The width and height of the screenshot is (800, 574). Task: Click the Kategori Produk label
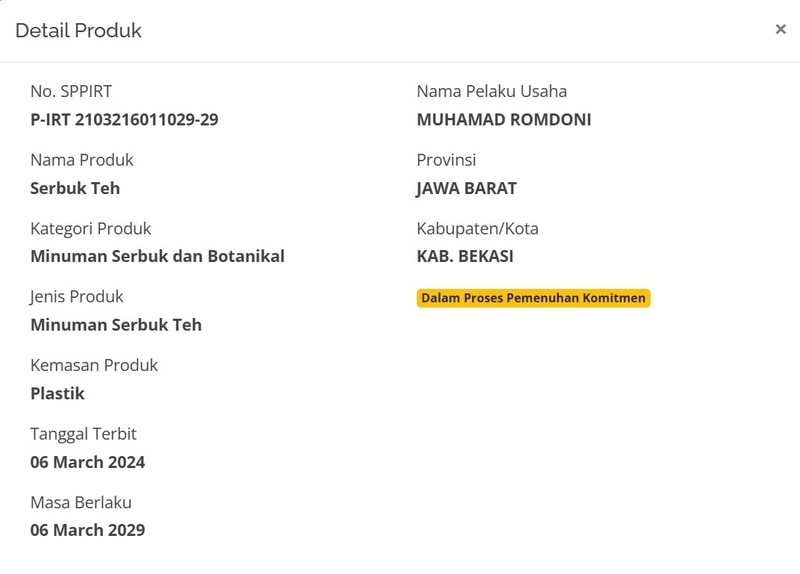click(90, 229)
